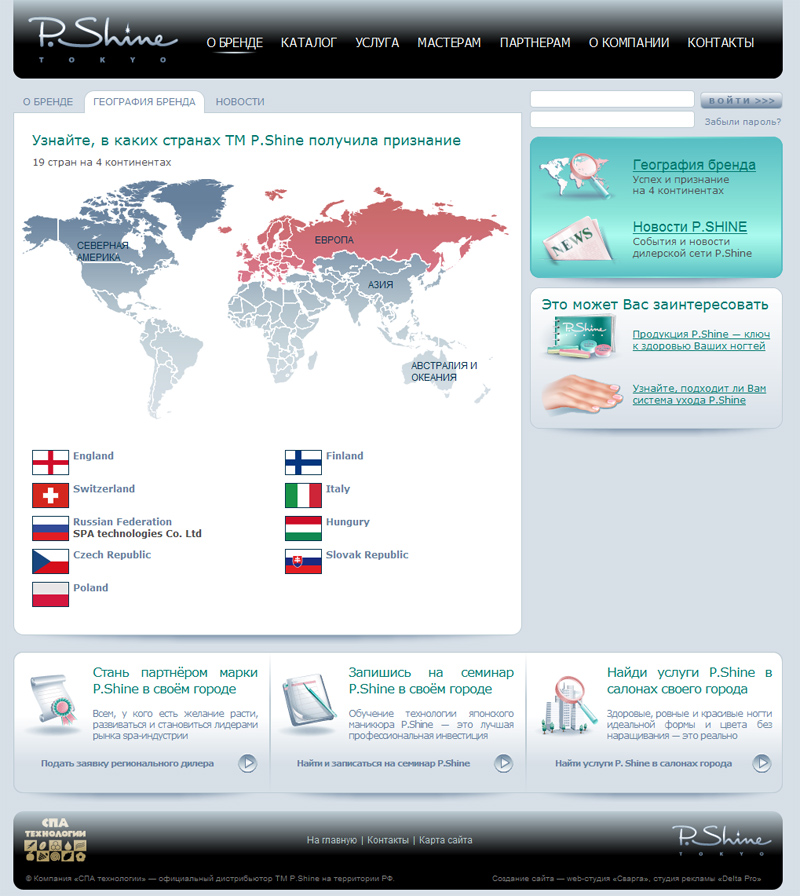Image resolution: width=800 pixels, height=896 pixels.
Task: Open Карта сайта footer link
Action: 446,840
